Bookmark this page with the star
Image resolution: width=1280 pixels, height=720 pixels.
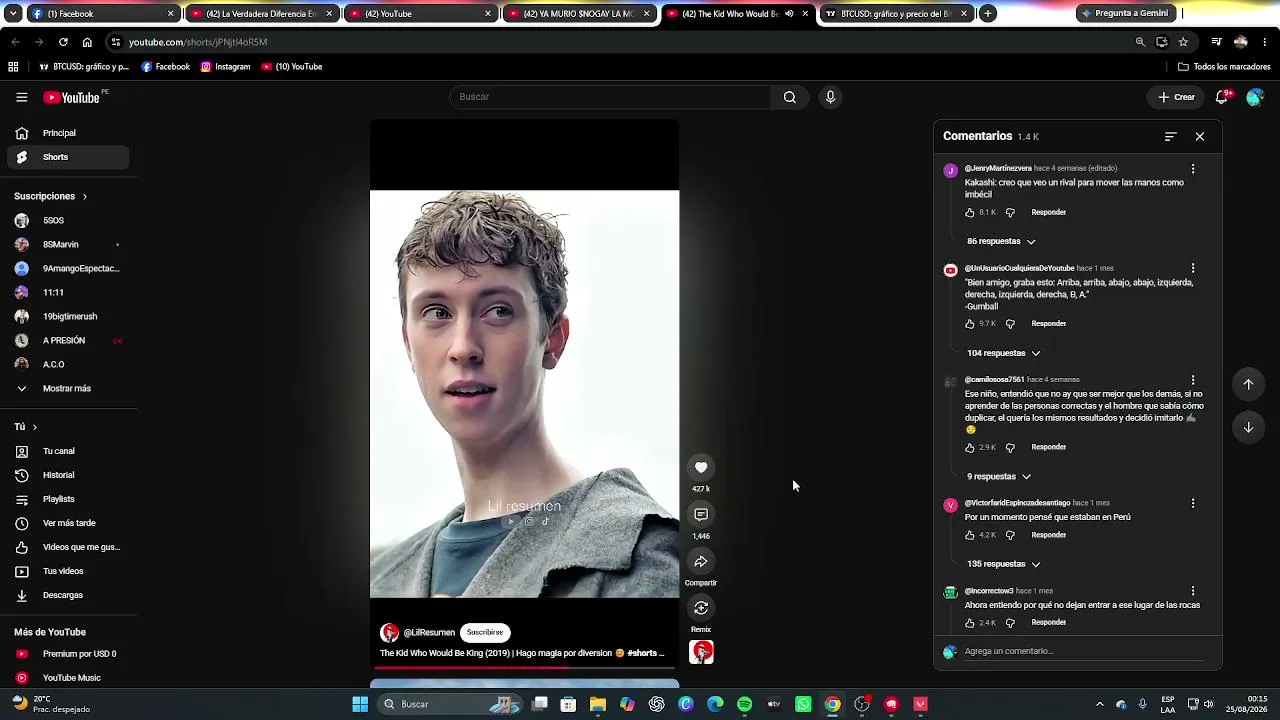tap(1183, 42)
